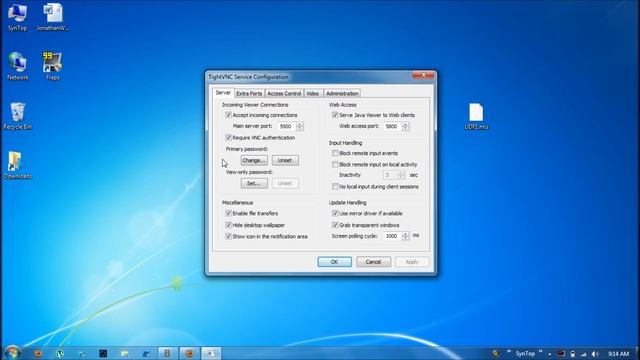Image resolution: width=640 pixels, height=360 pixels.
Task: Open the Network desktop icon
Action: coord(18,66)
